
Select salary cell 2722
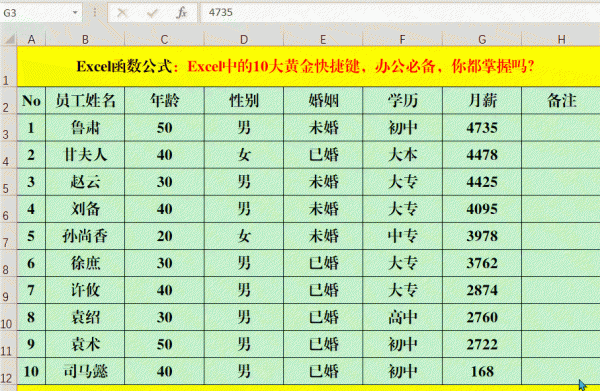pos(482,344)
